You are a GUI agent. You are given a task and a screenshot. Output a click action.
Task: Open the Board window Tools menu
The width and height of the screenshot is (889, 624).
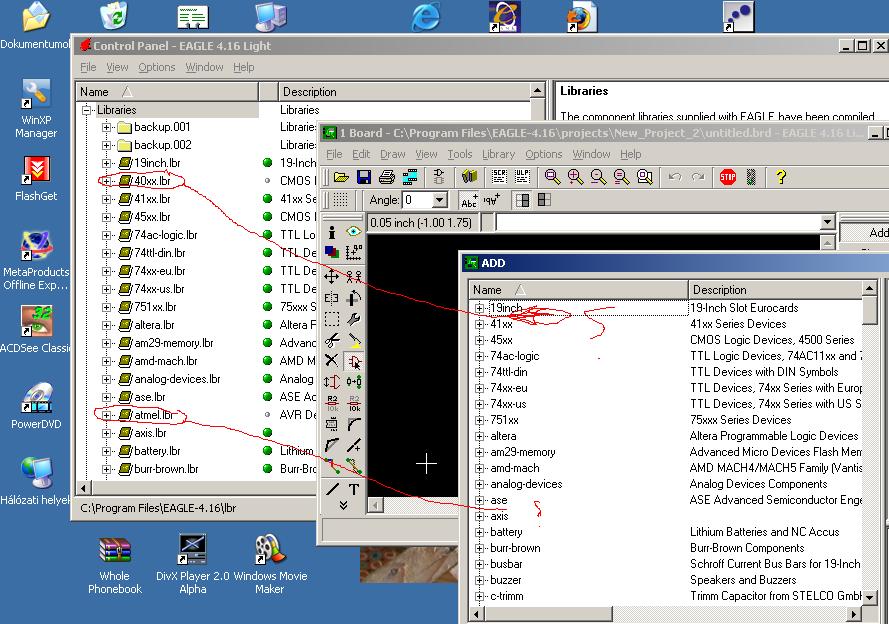pyautogui.click(x=459, y=154)
